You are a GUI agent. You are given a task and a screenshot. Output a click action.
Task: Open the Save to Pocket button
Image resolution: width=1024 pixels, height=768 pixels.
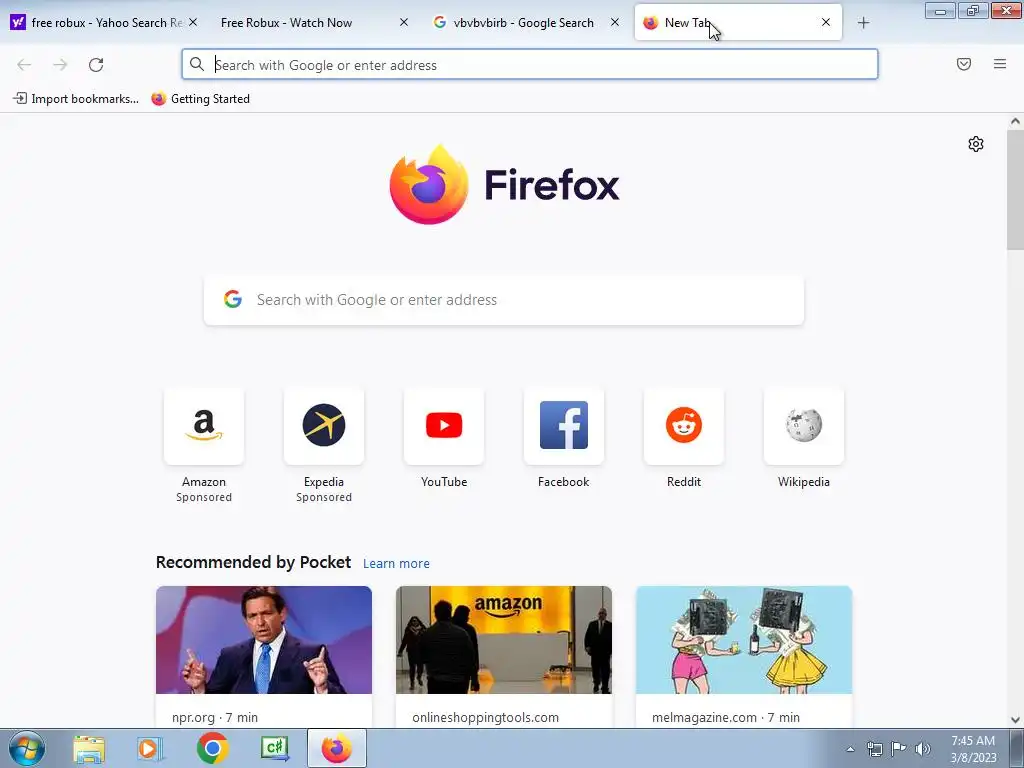coord(964,64)
